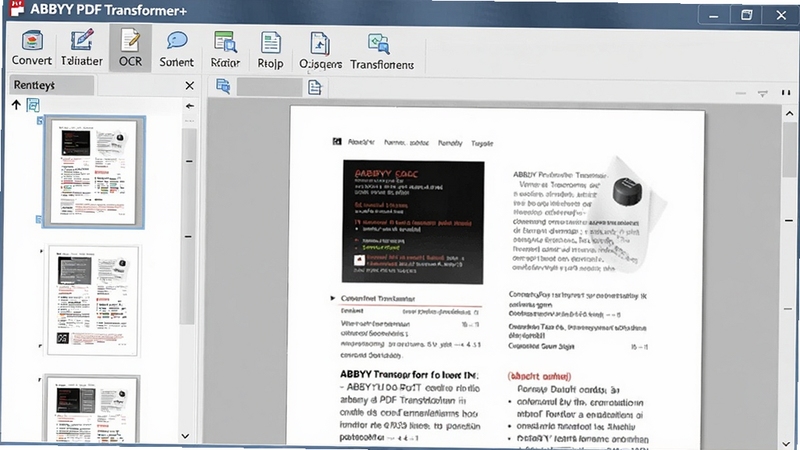Select the third page thumbnail
Viewport: 800px width, 450px height.
pyautogui.click(x=92, y=408)
